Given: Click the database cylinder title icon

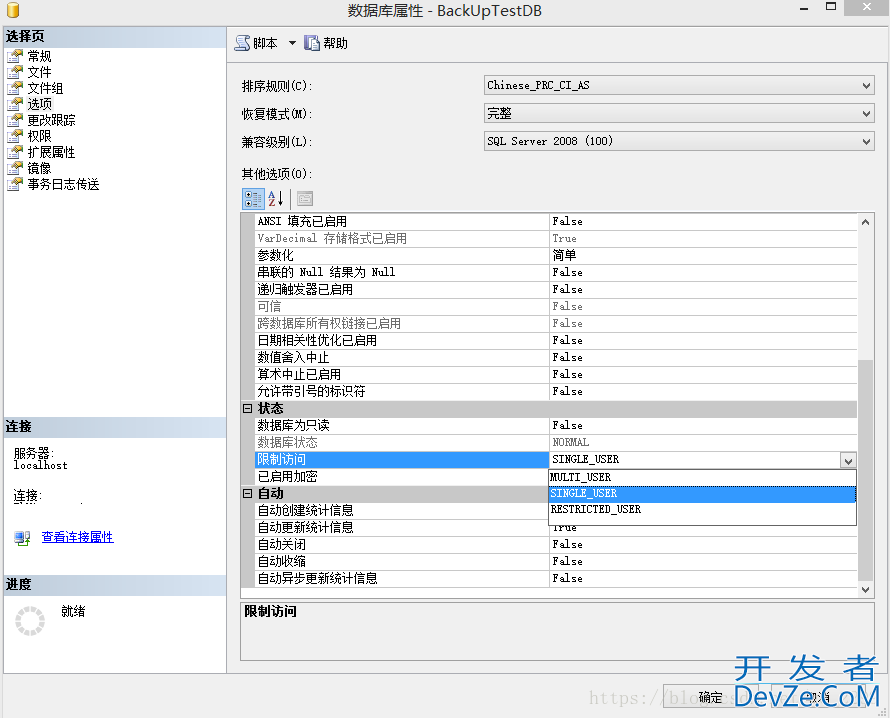Looking at the screenshot, I should coord(13,10).
